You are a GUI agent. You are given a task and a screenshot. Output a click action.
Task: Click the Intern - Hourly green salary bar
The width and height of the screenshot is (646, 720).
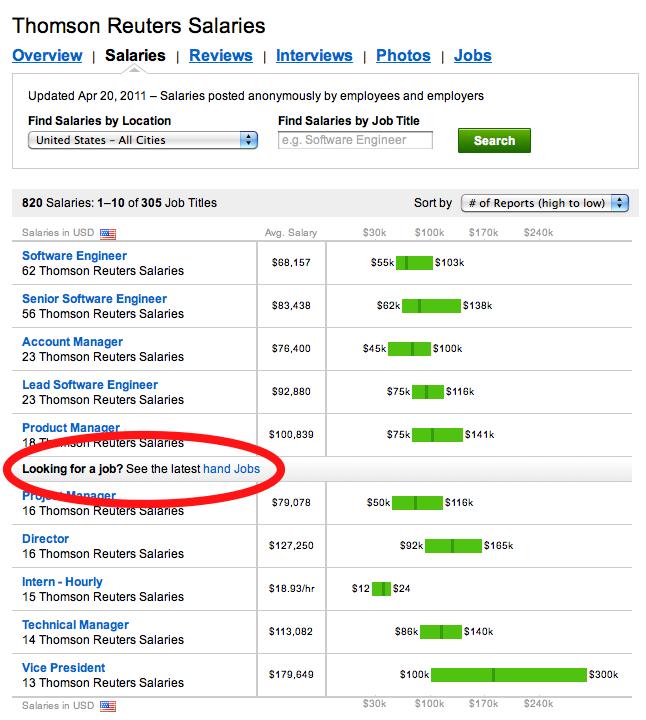(x=381, y=589)
